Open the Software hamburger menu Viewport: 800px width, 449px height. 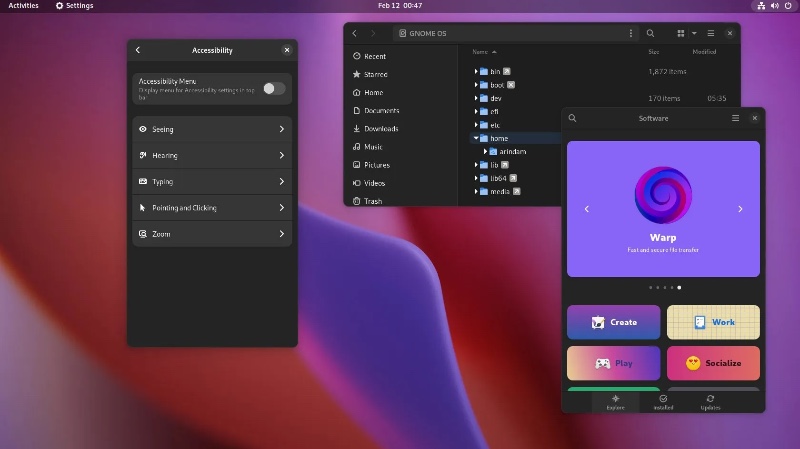(x=735, y=118)
